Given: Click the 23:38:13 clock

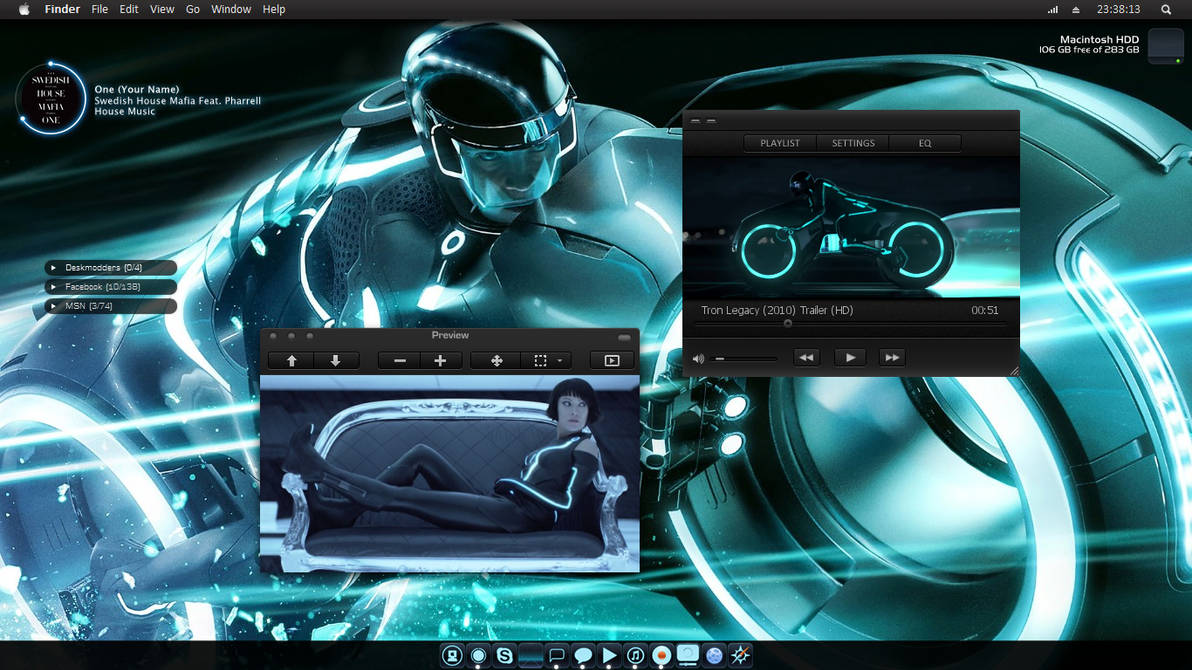Looking at the screenshot, I should point(1118,9).
